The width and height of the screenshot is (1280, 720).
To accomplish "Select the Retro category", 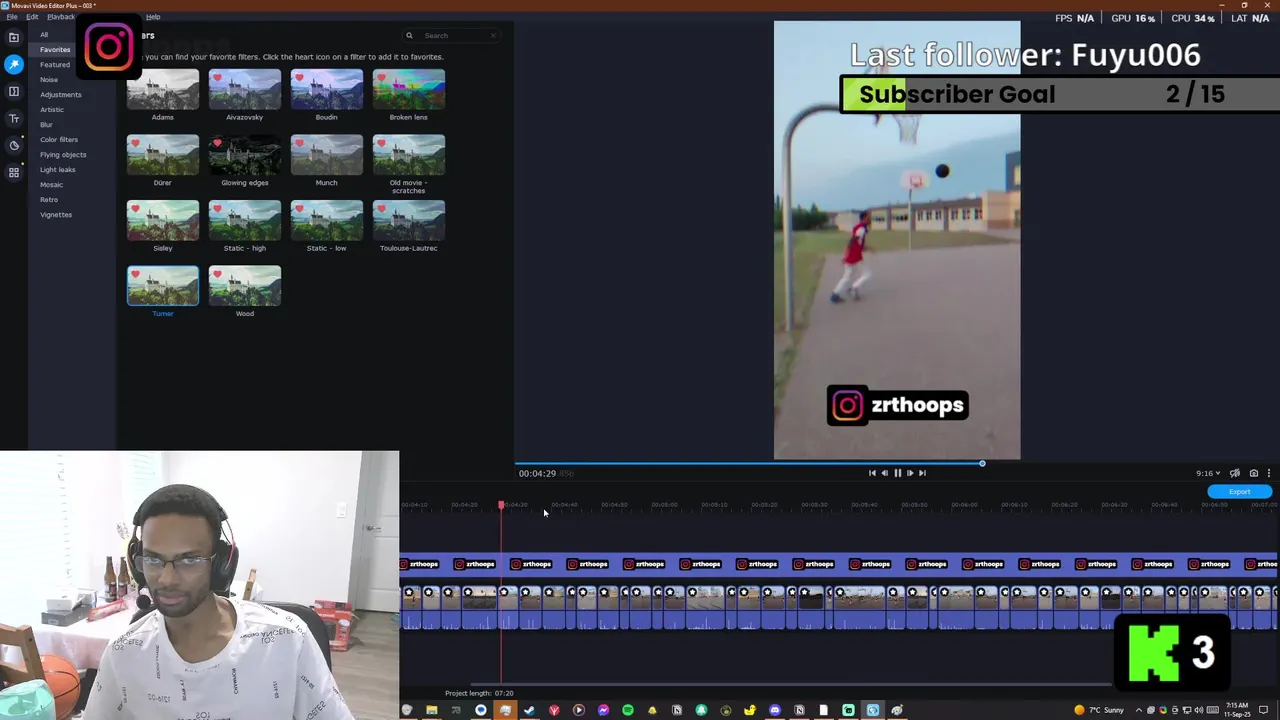I will click(49, 200).
